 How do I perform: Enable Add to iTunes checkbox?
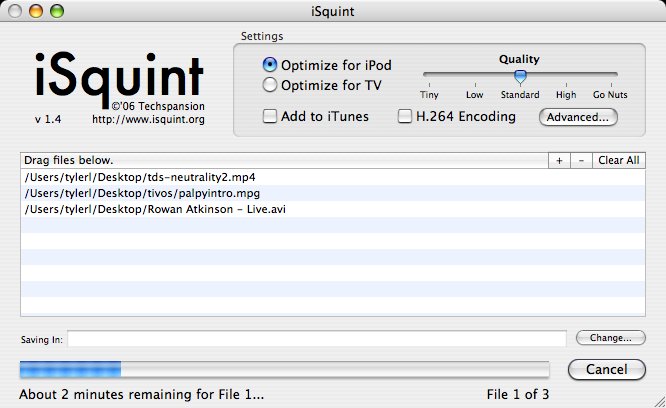[270, 116]
